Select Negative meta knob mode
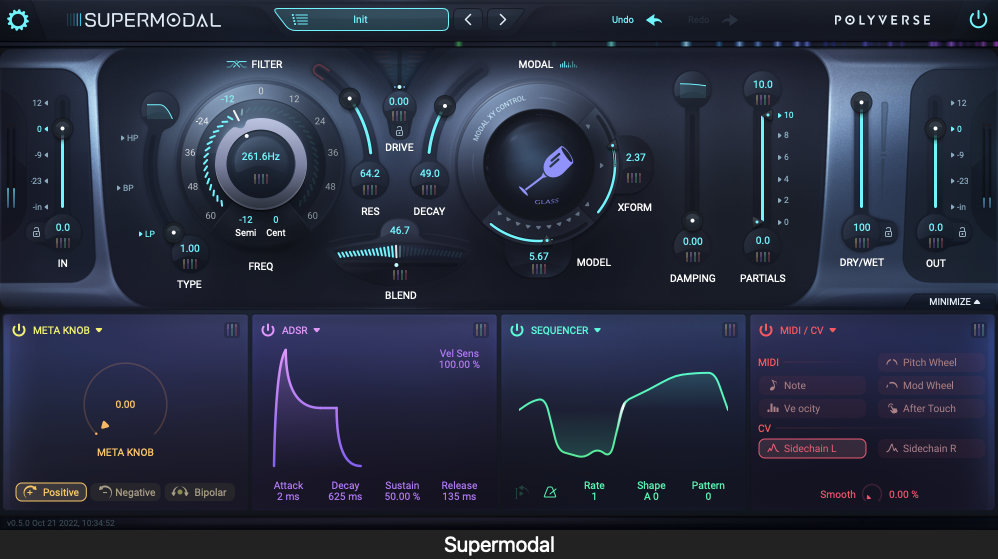This screenshot has width=998, height=559. click(x=127, y=492)
